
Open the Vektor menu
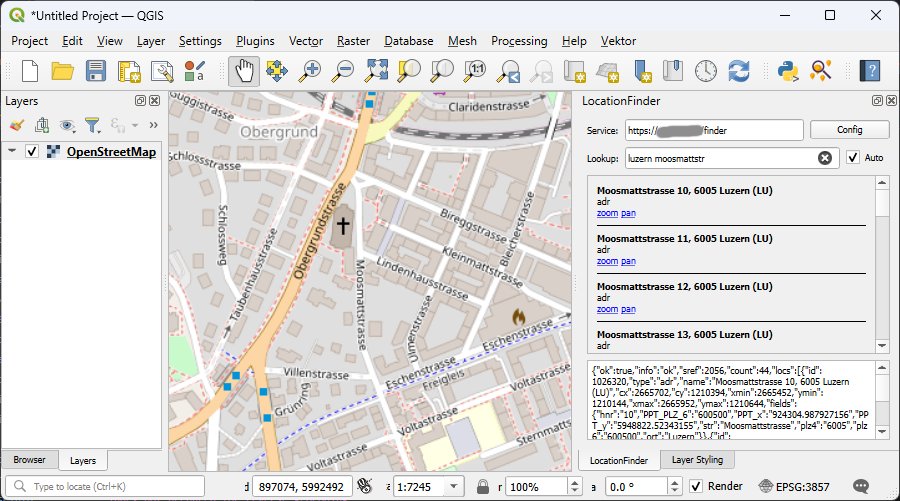click(618, 41)
